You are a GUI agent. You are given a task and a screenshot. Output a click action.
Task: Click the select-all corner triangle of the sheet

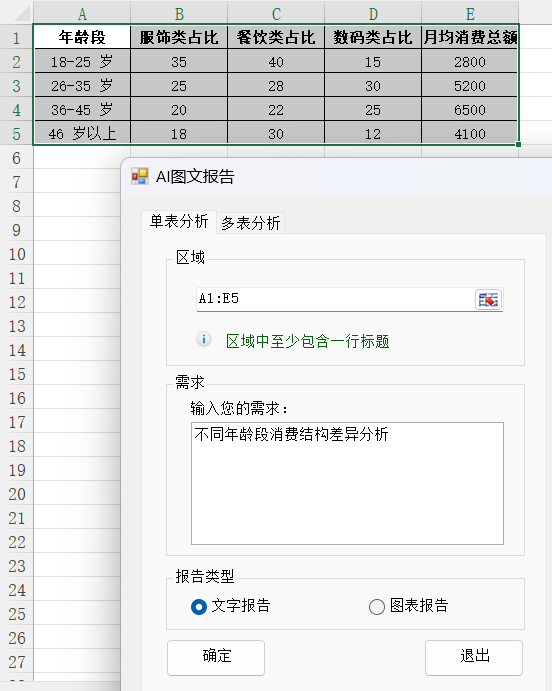point(22,14)
